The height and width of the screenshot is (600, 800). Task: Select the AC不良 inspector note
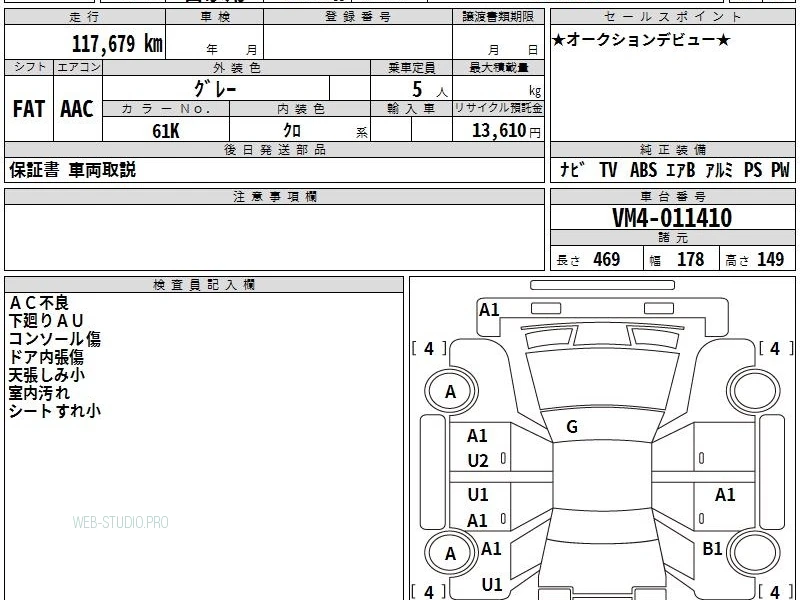click(39, 303)
